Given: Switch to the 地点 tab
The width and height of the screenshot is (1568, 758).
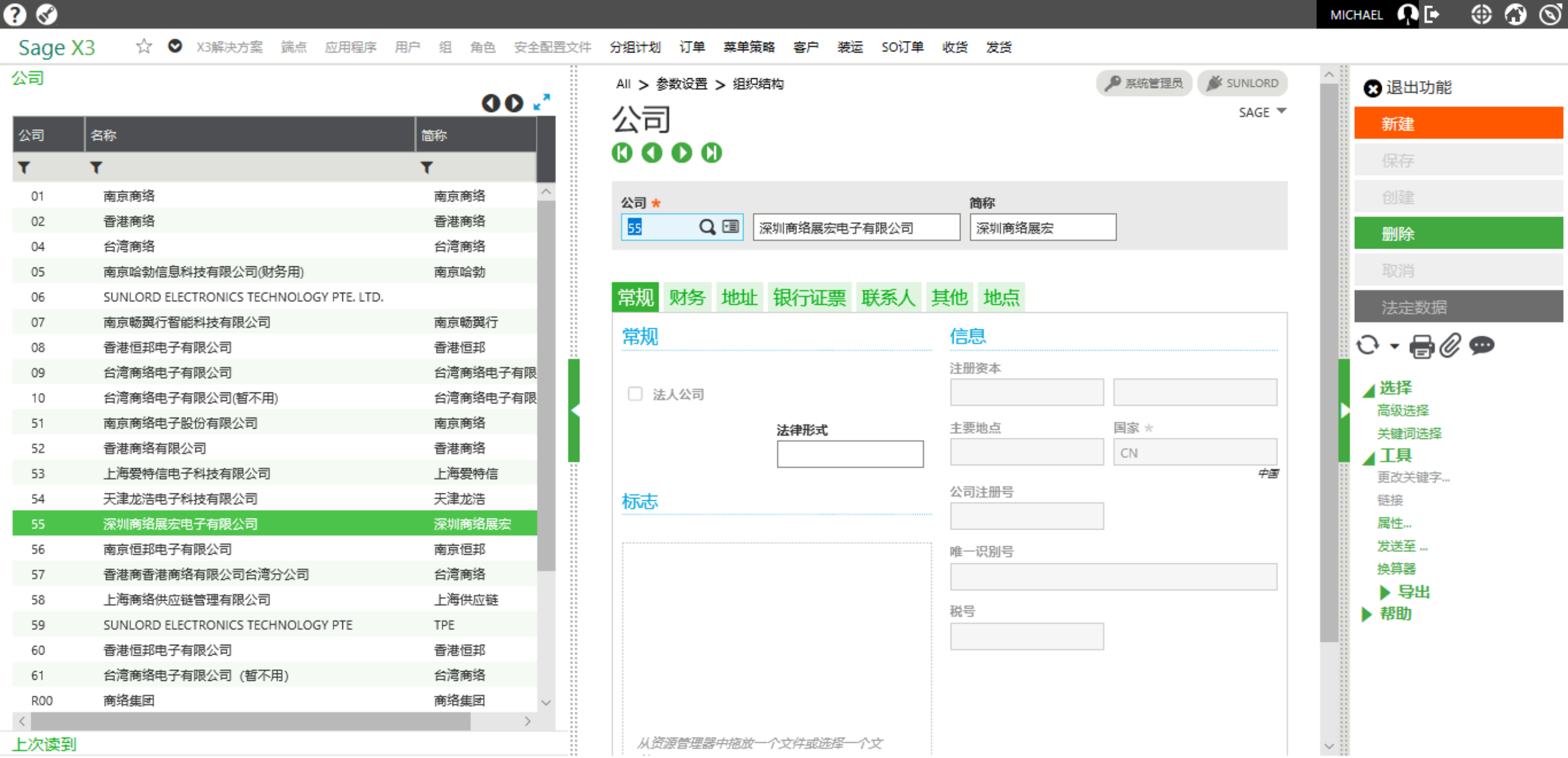Looking at the screenshot, I should [1001, 298].
